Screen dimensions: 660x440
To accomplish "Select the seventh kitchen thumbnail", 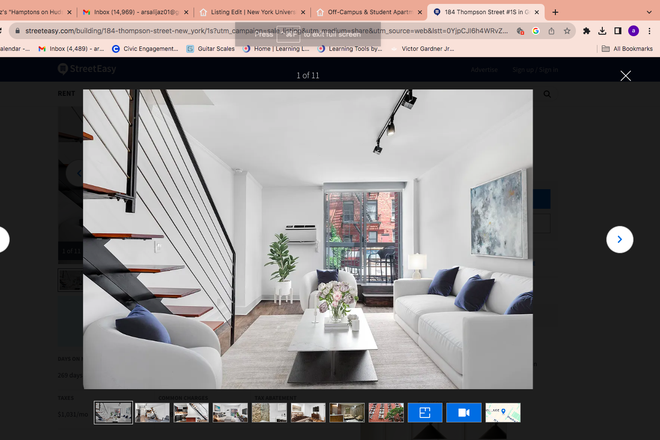I will tap(347, 413).
